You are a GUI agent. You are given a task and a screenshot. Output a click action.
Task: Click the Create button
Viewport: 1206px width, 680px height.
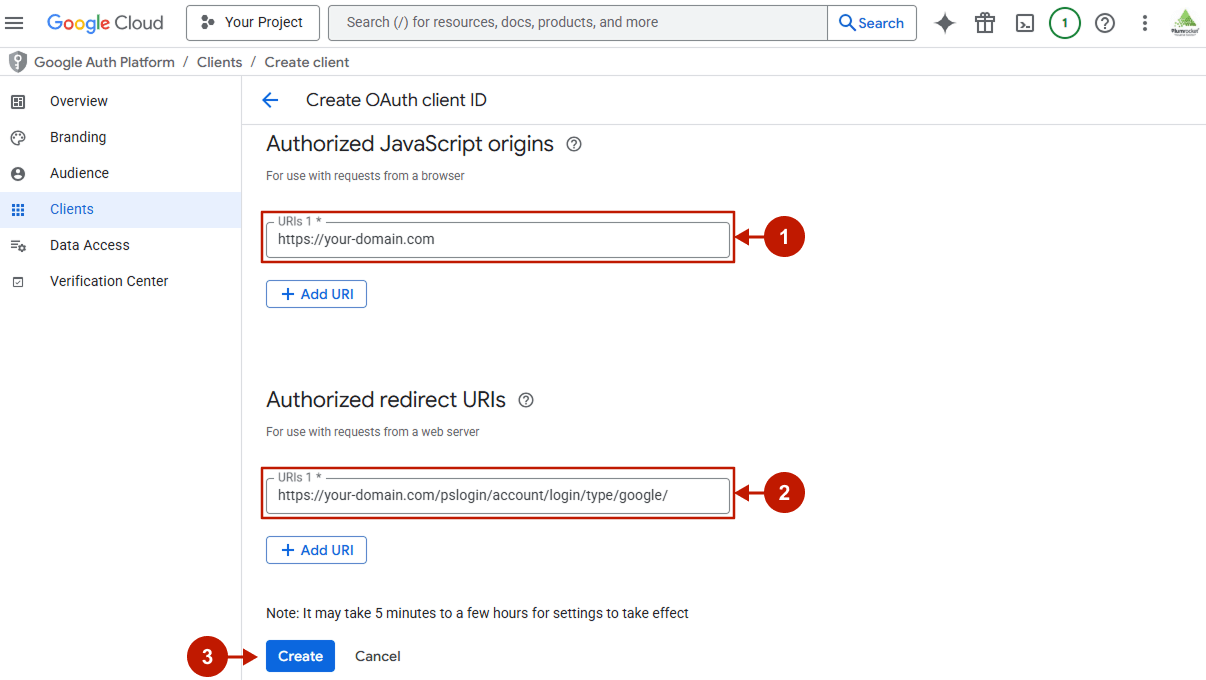[300, 656]
